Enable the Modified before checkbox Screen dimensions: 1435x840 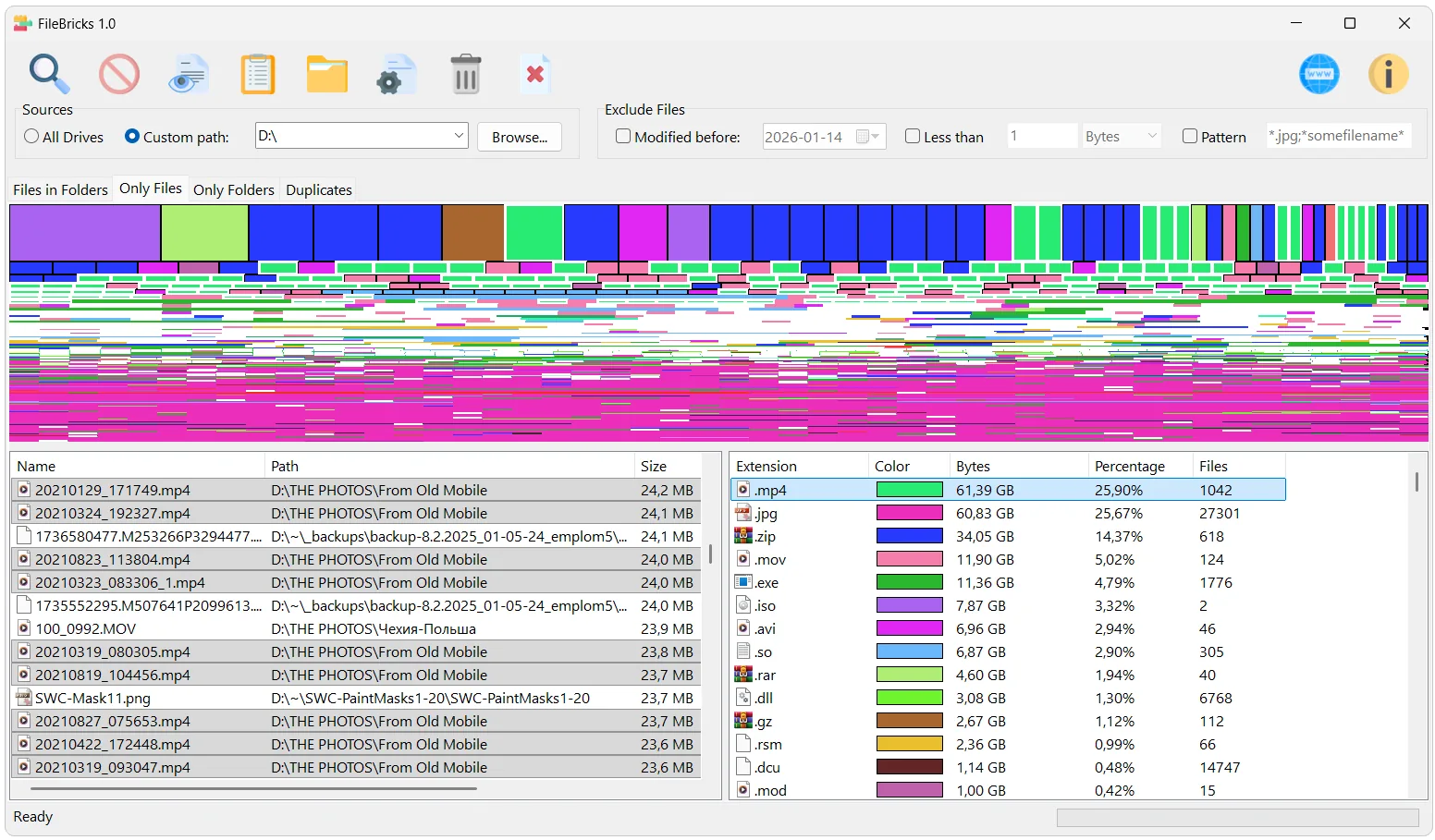tap(623, 137)
